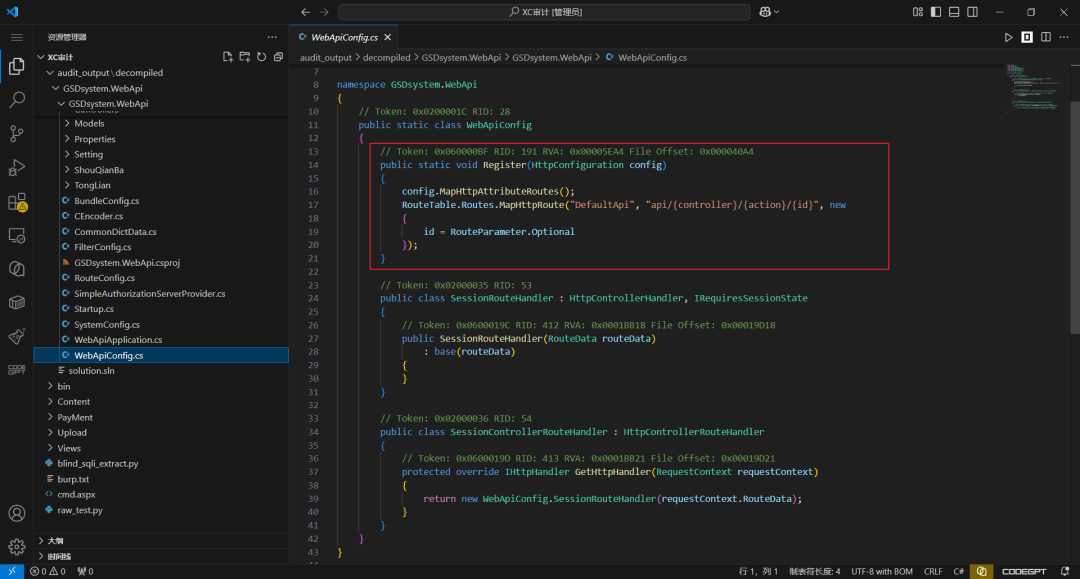Open the hamburger application menu
1080x579 pixels.
tap(17, 37)
